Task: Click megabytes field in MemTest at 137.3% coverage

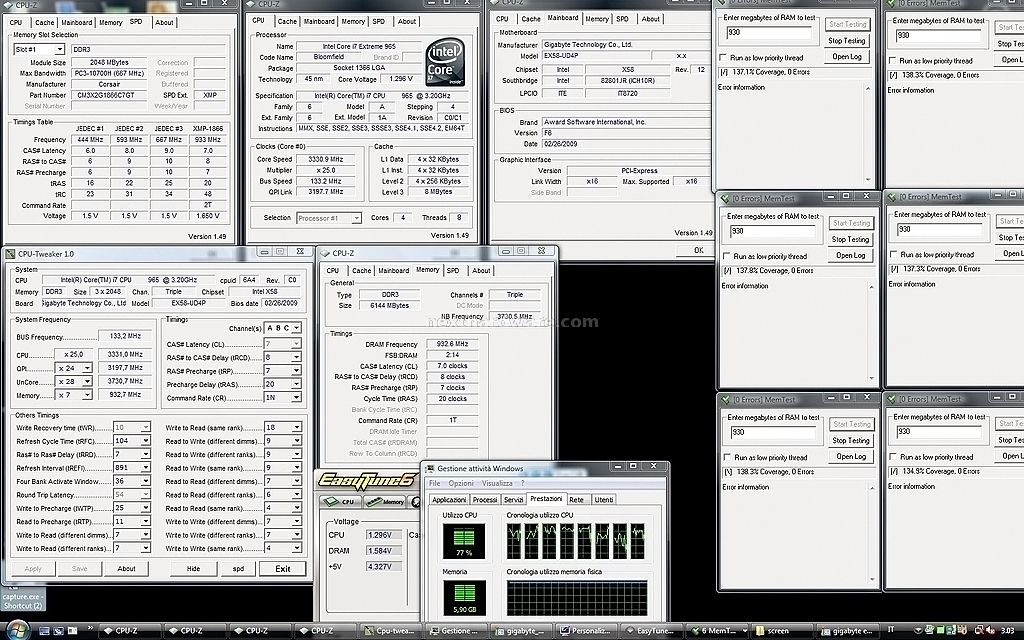Action: [x=939, y=229]
